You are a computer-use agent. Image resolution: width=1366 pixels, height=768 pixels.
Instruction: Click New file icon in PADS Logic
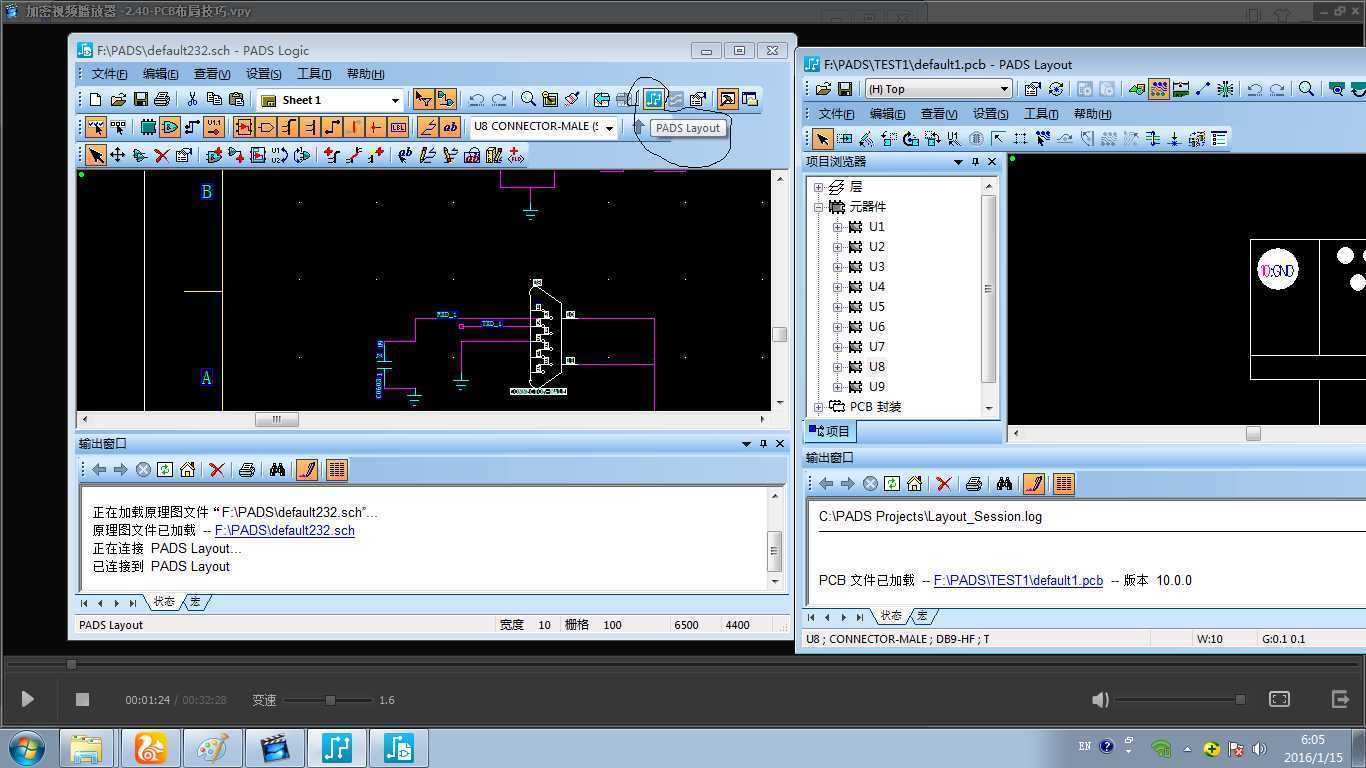click(x=96, y=99)
